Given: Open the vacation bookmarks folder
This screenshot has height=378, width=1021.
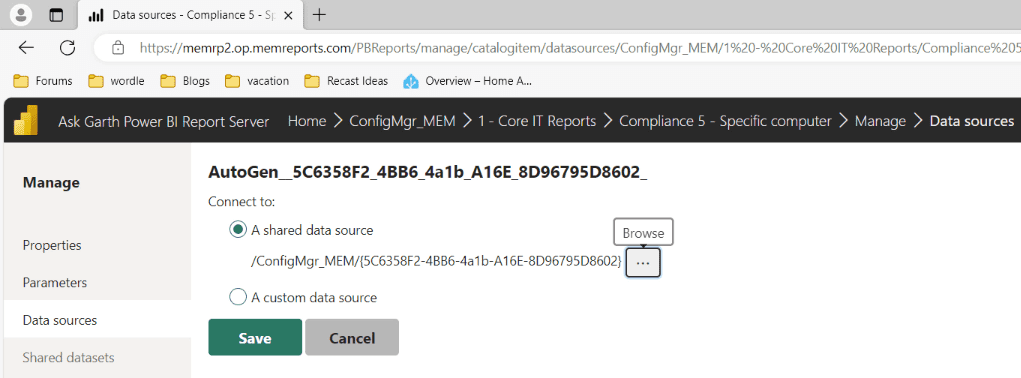Looking at the screenshot, I should pos(257,81).
